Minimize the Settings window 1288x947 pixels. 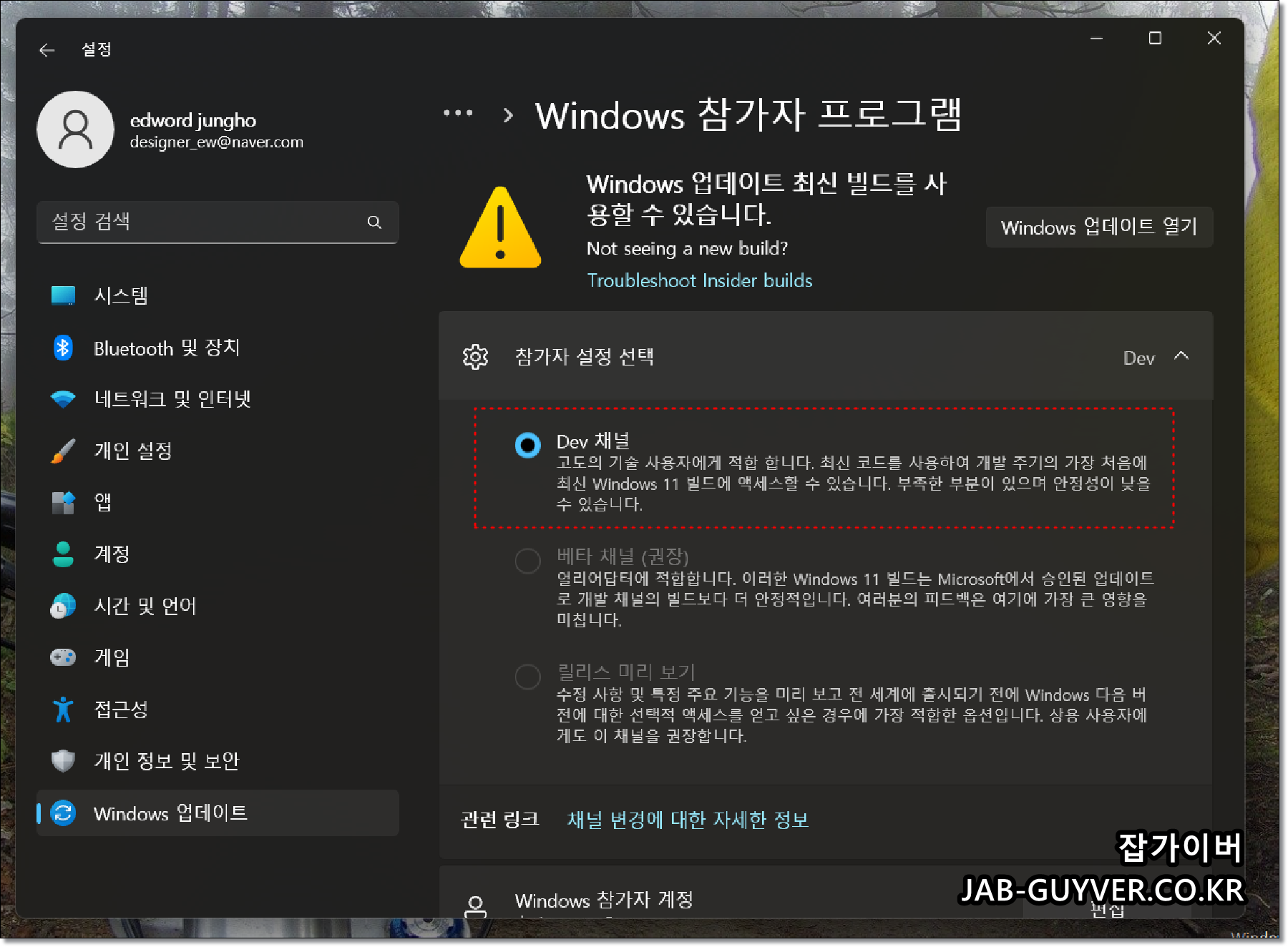coord(1096,38)
